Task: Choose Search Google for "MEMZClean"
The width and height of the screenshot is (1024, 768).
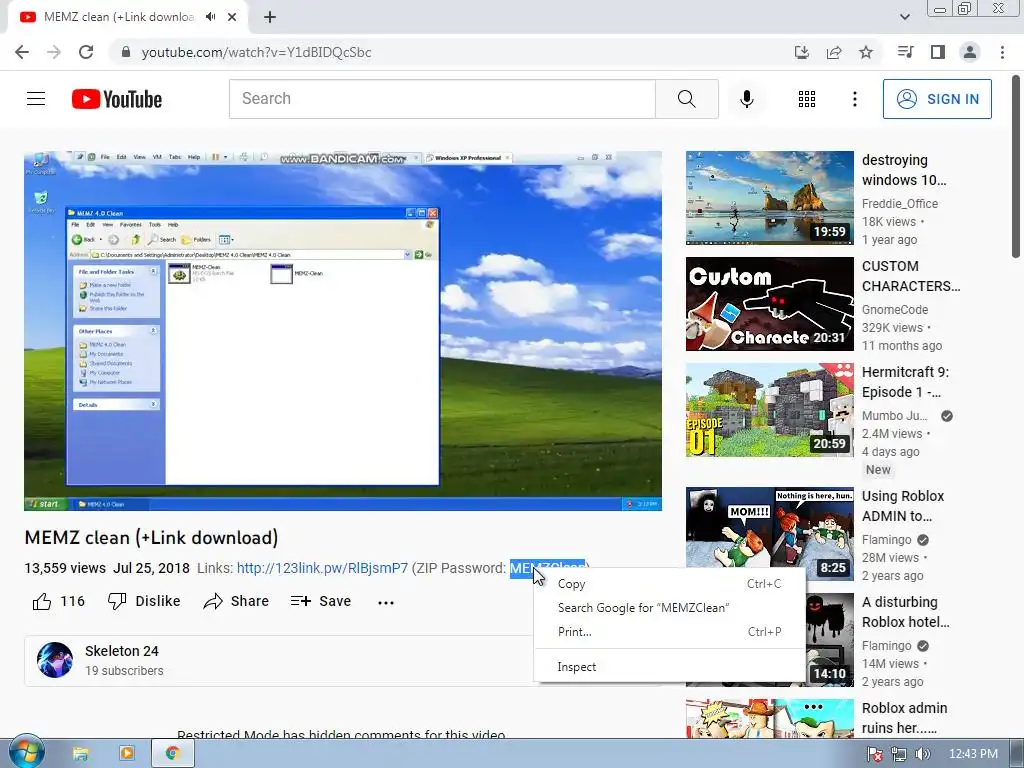Action: click(x=669, y=608)
